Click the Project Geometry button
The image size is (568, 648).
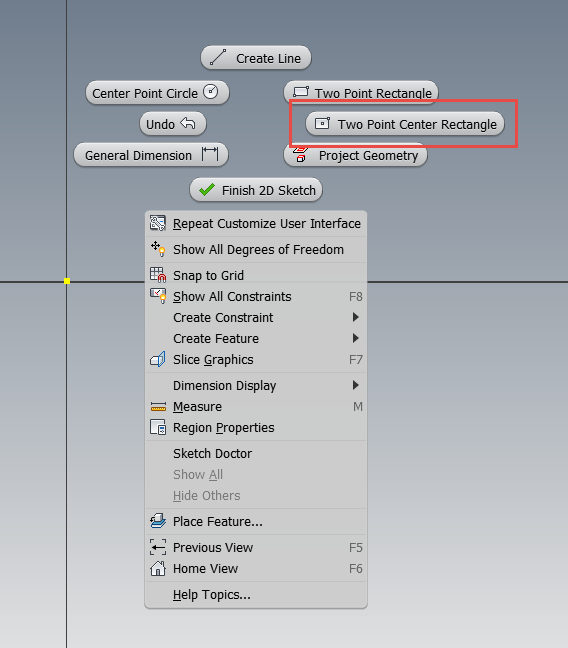pyautogui.click(x=356, y=155)
